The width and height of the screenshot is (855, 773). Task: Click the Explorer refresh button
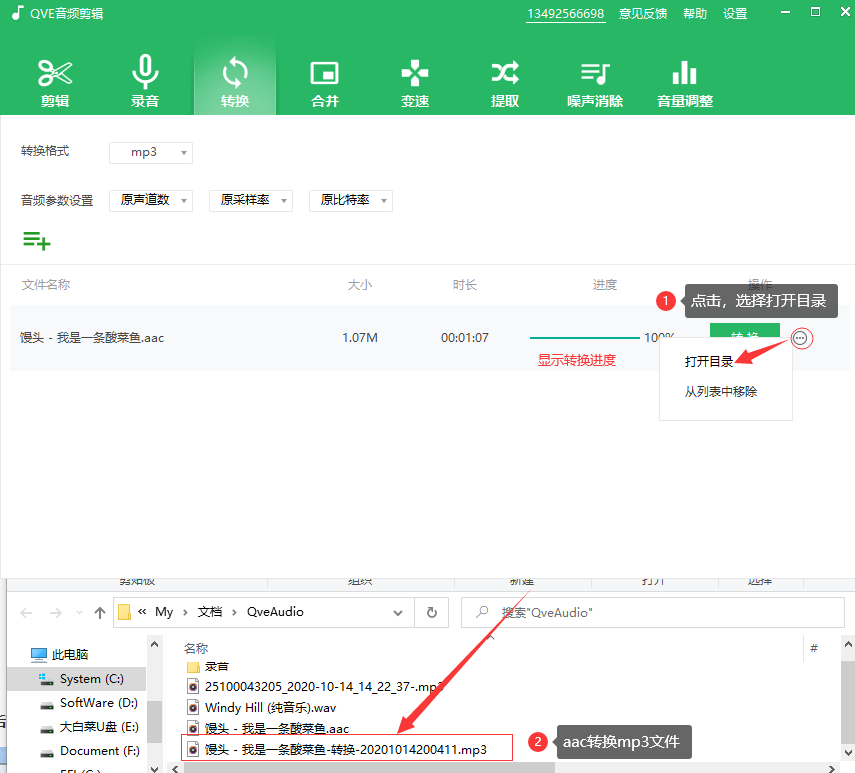click(x=432, y=613)
